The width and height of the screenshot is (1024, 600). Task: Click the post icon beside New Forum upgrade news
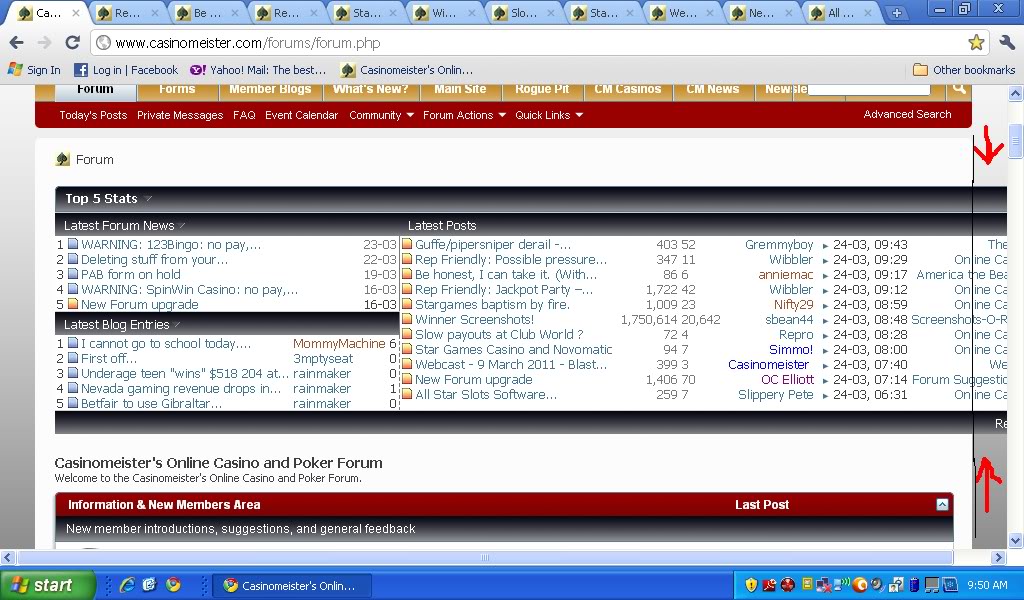[73, 304]
